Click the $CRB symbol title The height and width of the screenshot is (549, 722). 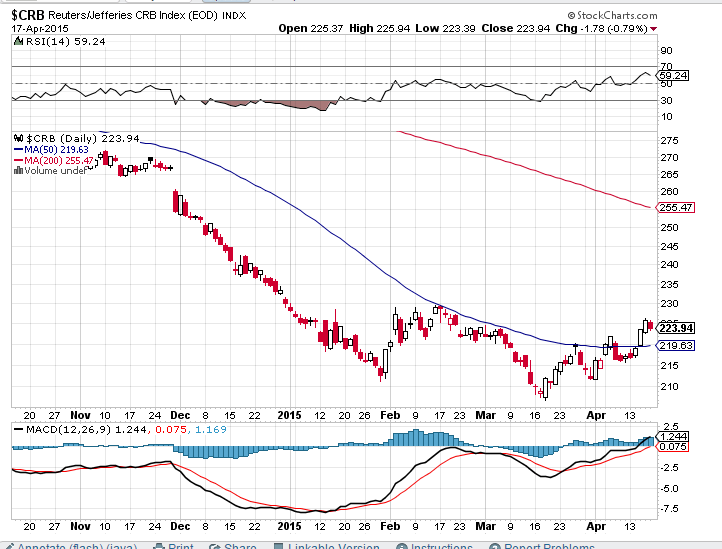point(31,16)
